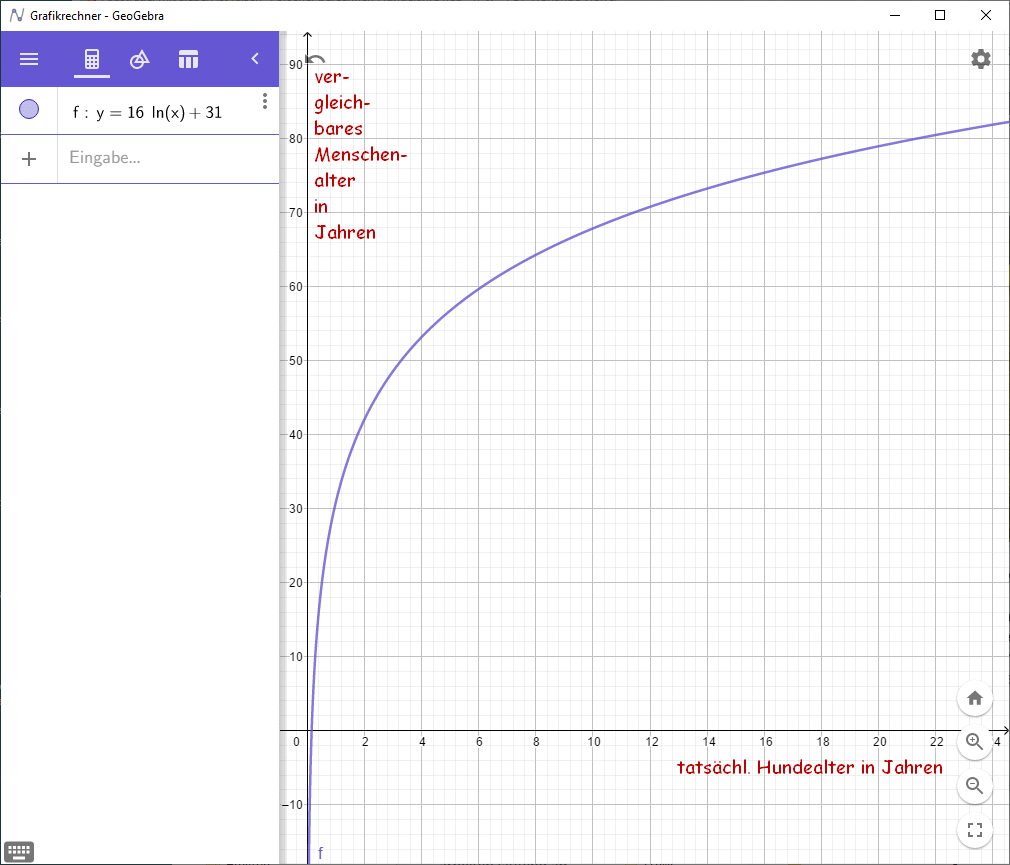Open the virtual keyboard
Viewport: 1010px width, 865px height.
coord(19,852)
